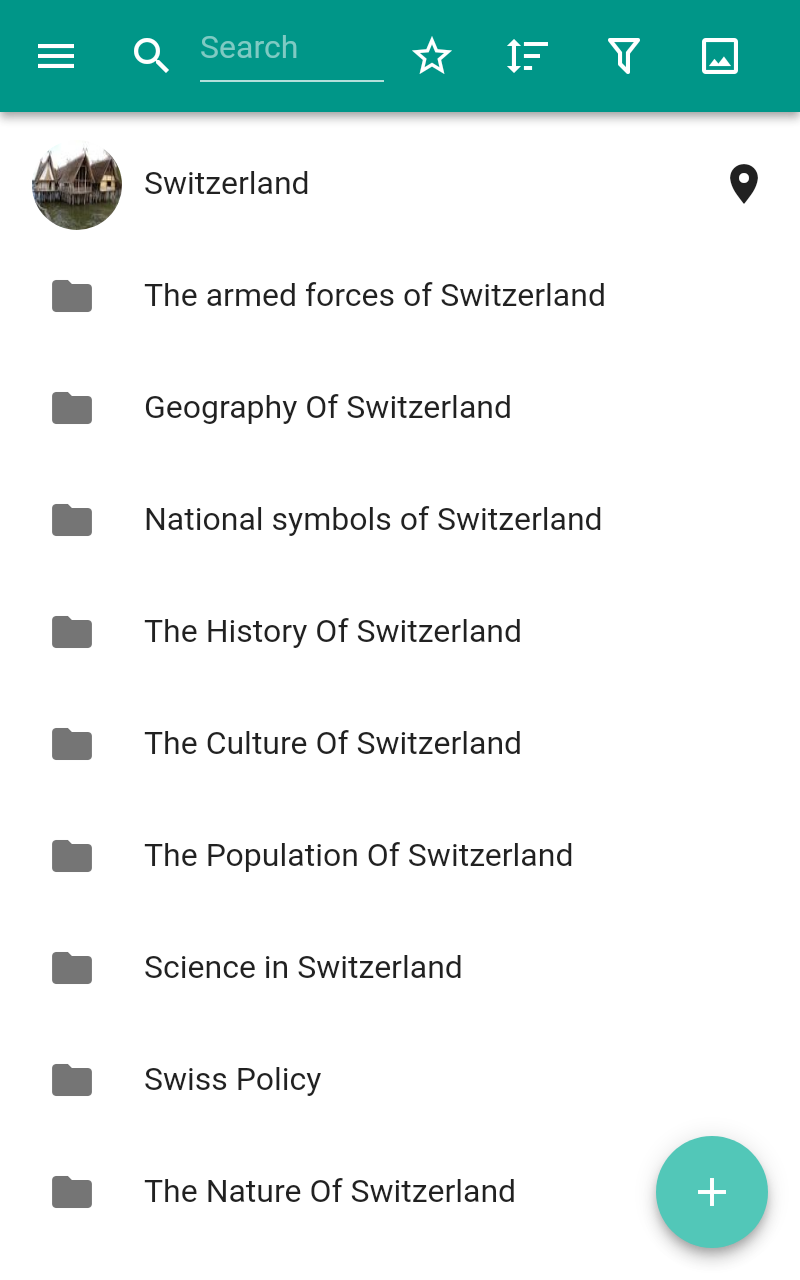
Task: Open Science in Switzerland category
Action: pos(302,968)
